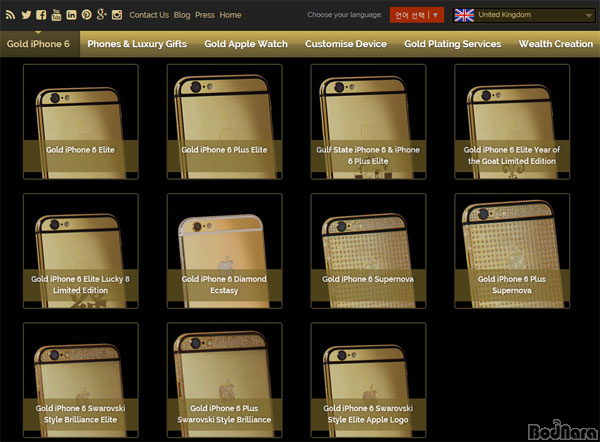600x442 pixels.
Task: Open the Gulf State iPhone 6 tile
Action: [x=368, y=122]
